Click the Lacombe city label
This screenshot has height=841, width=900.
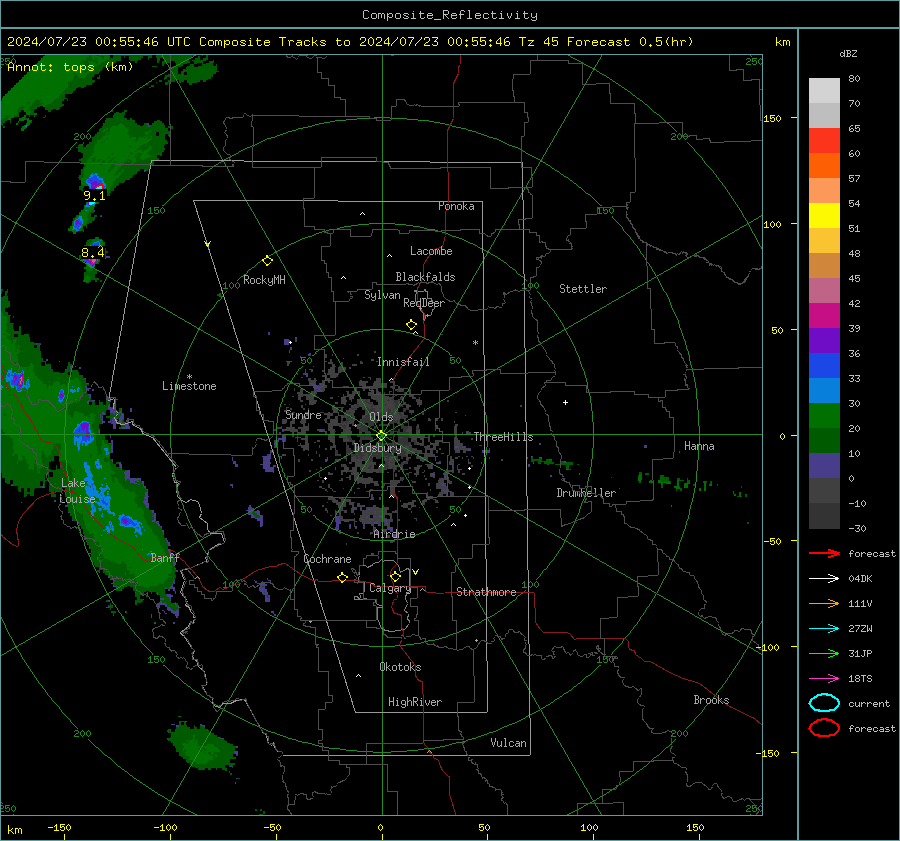(x=431, y=251)
